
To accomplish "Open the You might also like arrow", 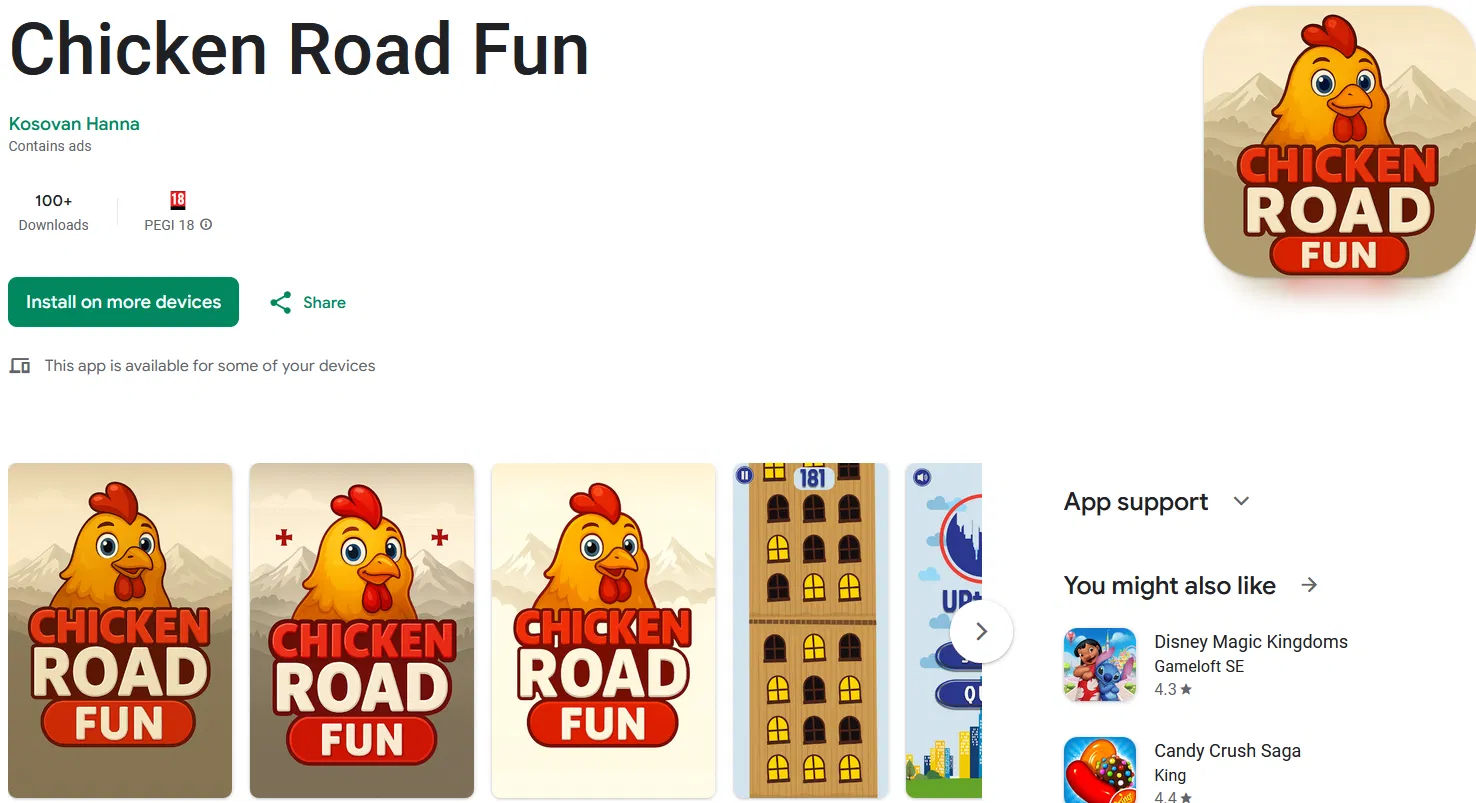I will pyautogui.click(x=1309, y=585).
